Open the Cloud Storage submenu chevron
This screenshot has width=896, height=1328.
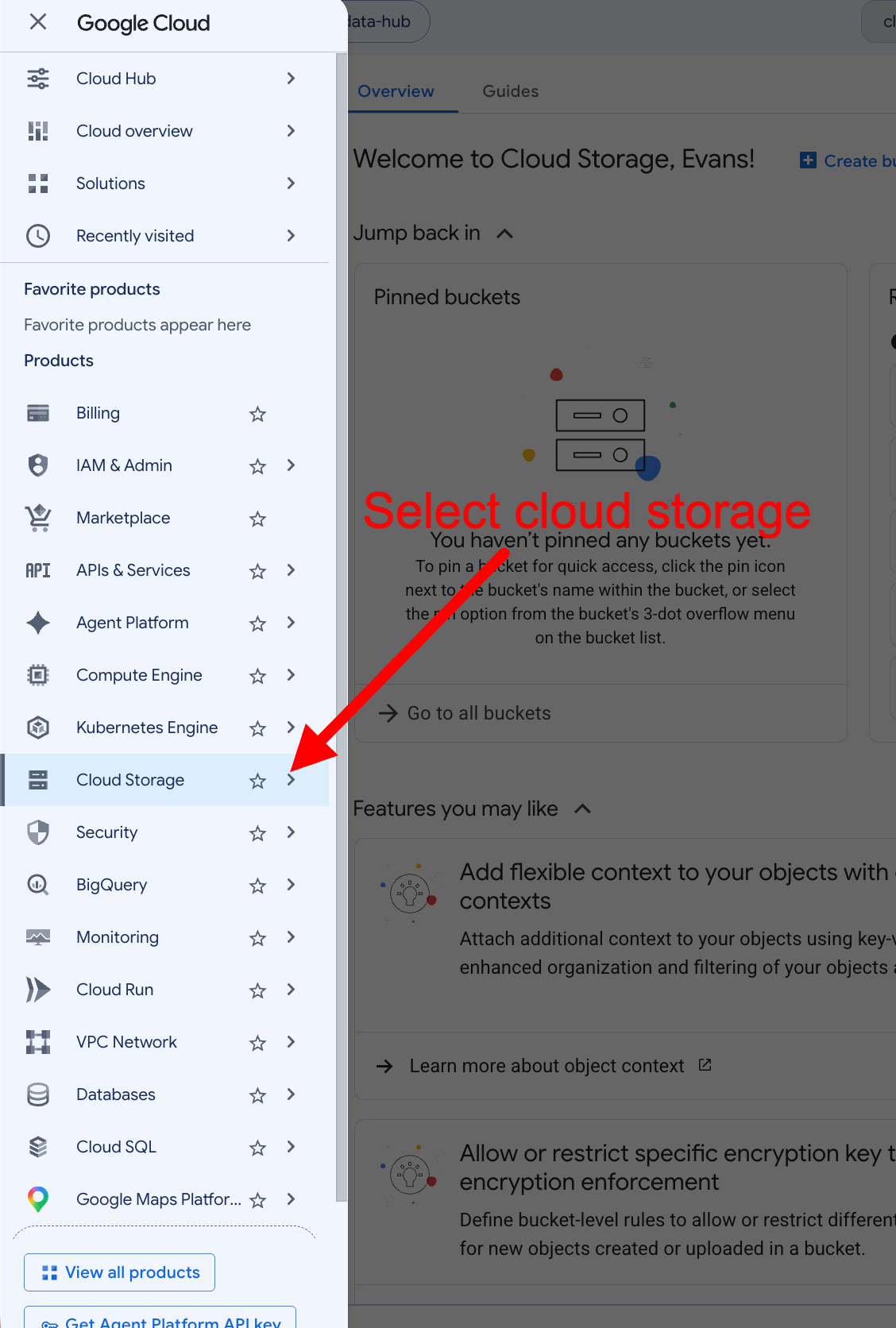tap(292, 780)
